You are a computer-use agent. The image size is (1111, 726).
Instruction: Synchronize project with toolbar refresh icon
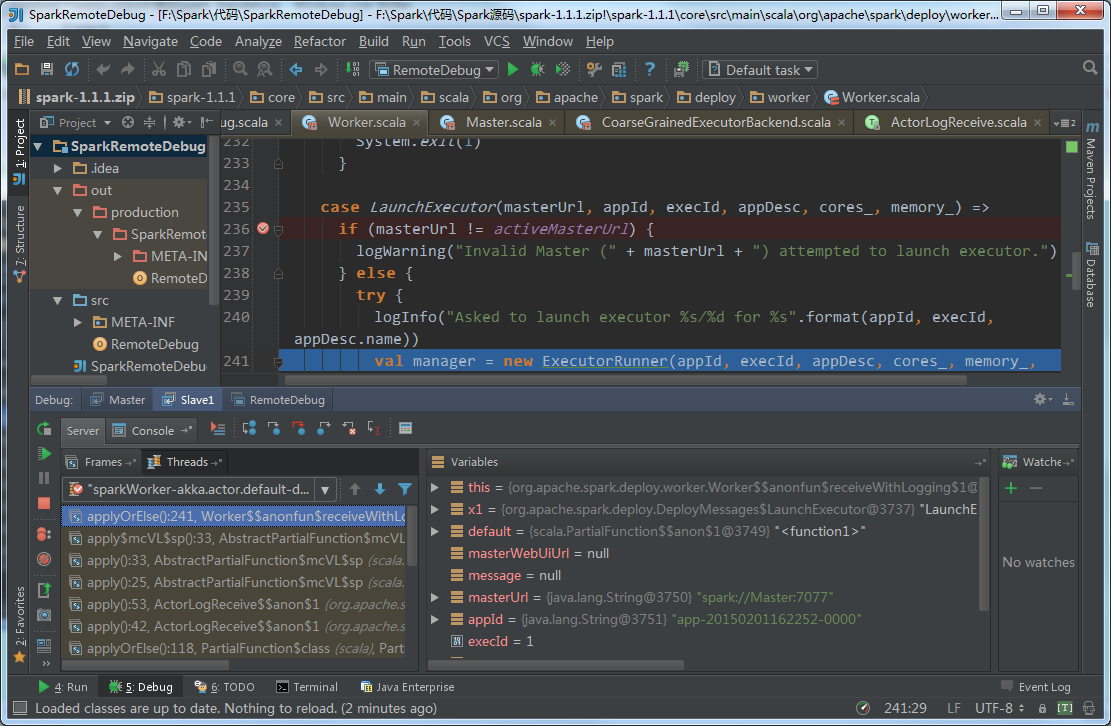coord(72,69)
